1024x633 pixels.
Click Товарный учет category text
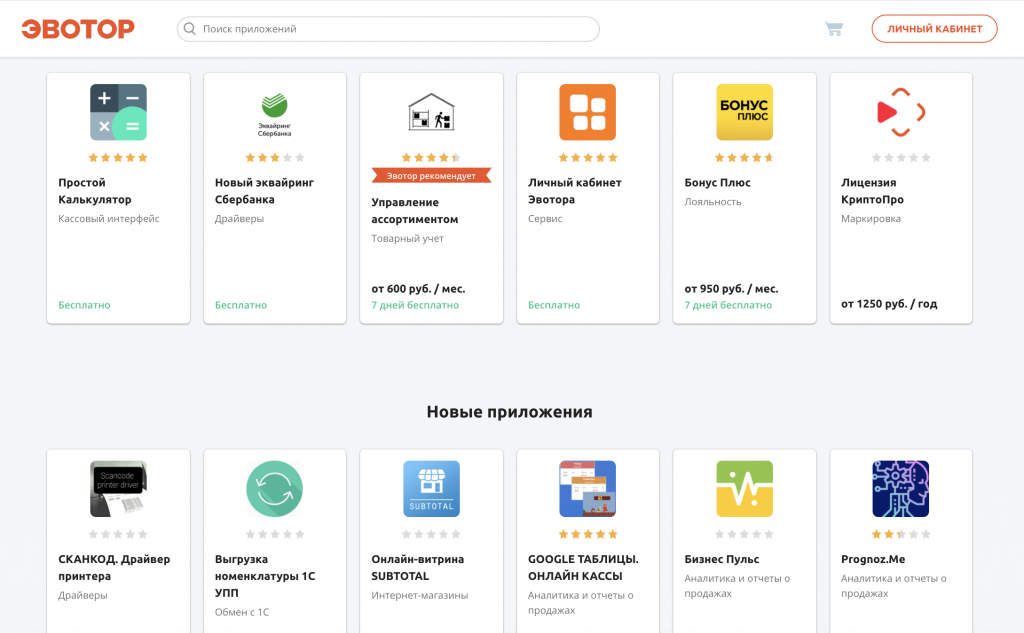click(408, 238)
